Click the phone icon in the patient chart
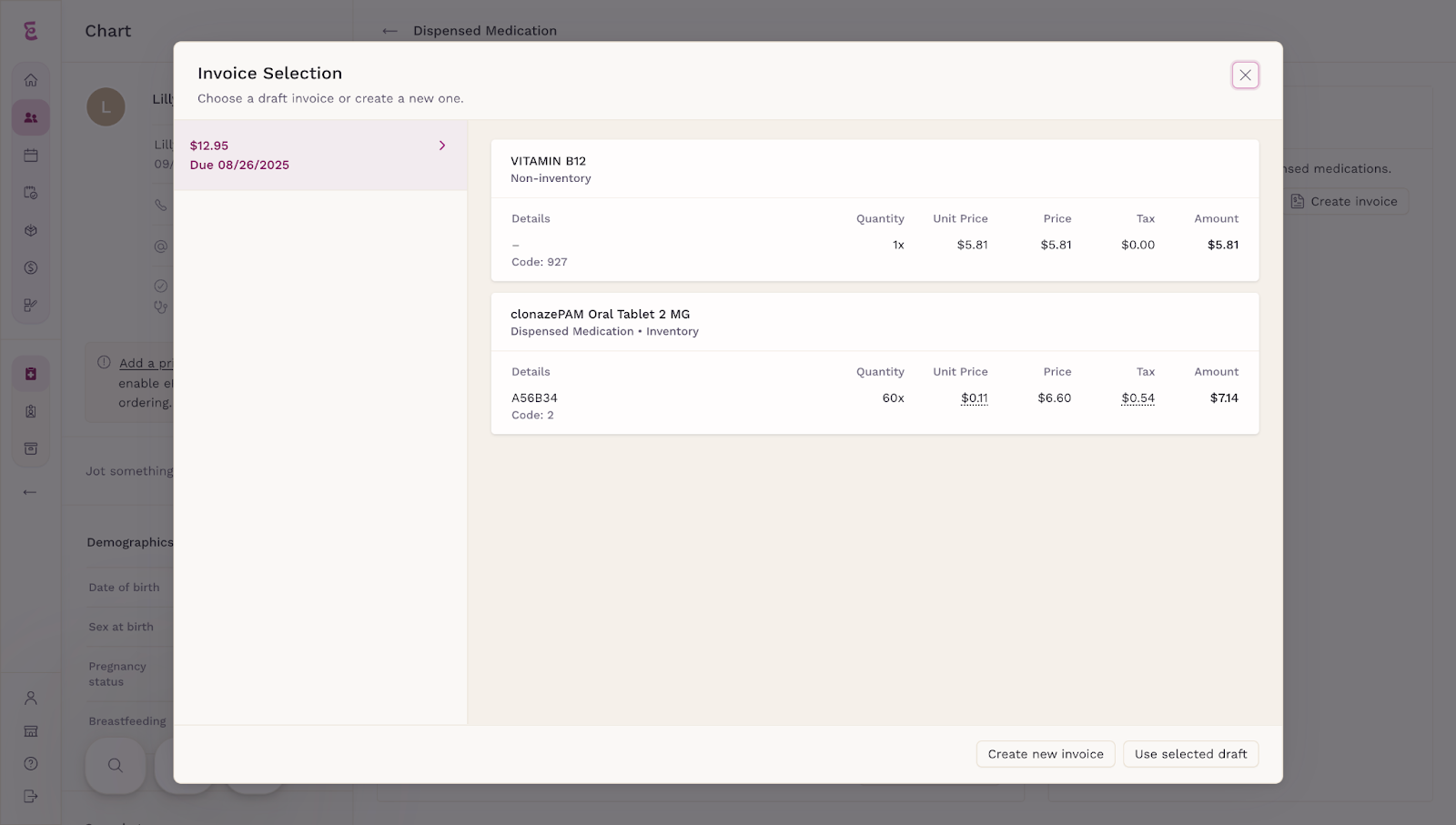 coord(161,206)
